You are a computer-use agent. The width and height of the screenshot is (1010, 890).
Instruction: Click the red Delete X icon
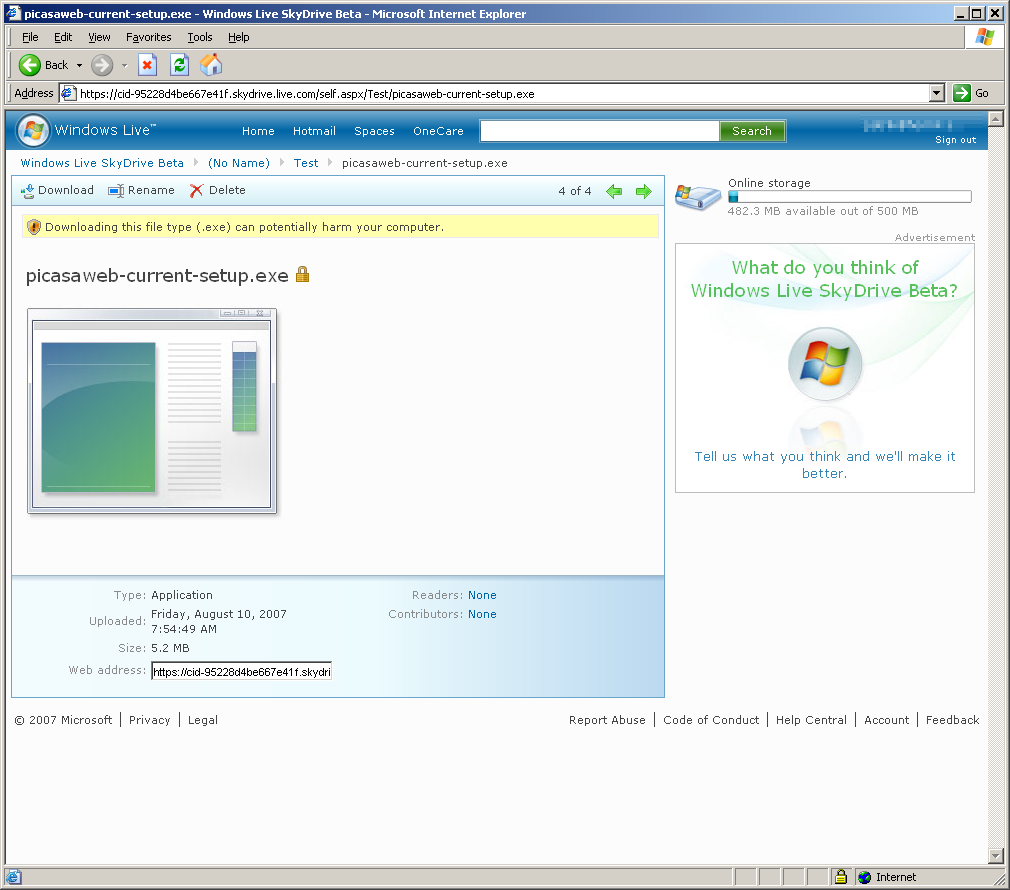(x=196, y=191)
